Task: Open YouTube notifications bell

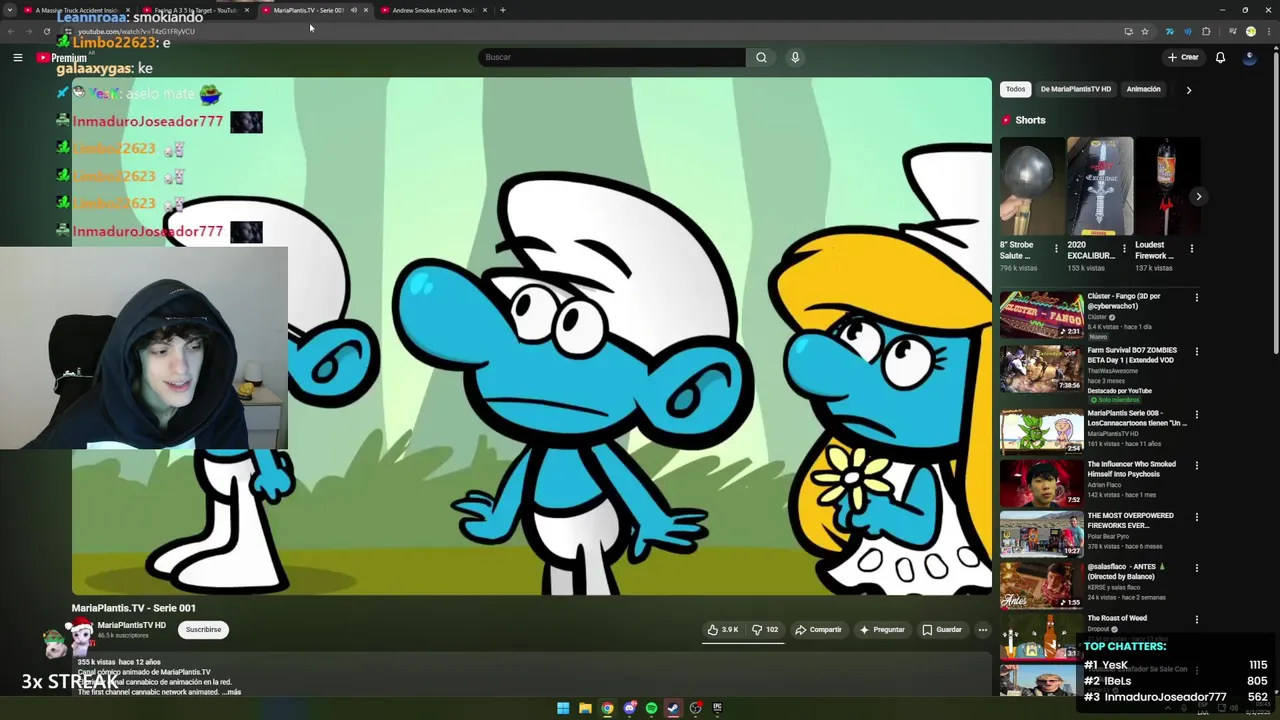Action: (1220, 57)
